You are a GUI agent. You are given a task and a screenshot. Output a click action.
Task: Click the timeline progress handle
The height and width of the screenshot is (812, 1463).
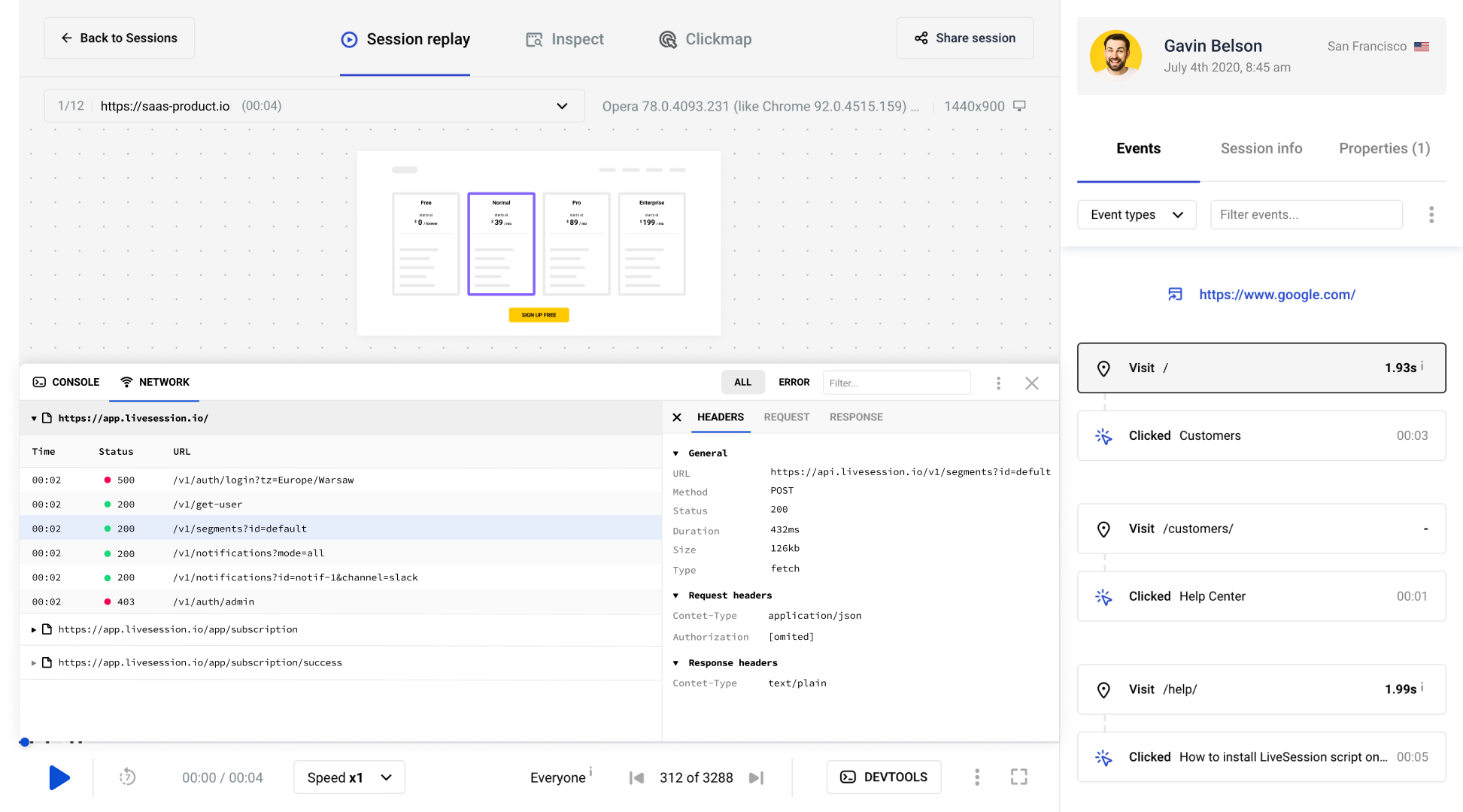point(25,742)
